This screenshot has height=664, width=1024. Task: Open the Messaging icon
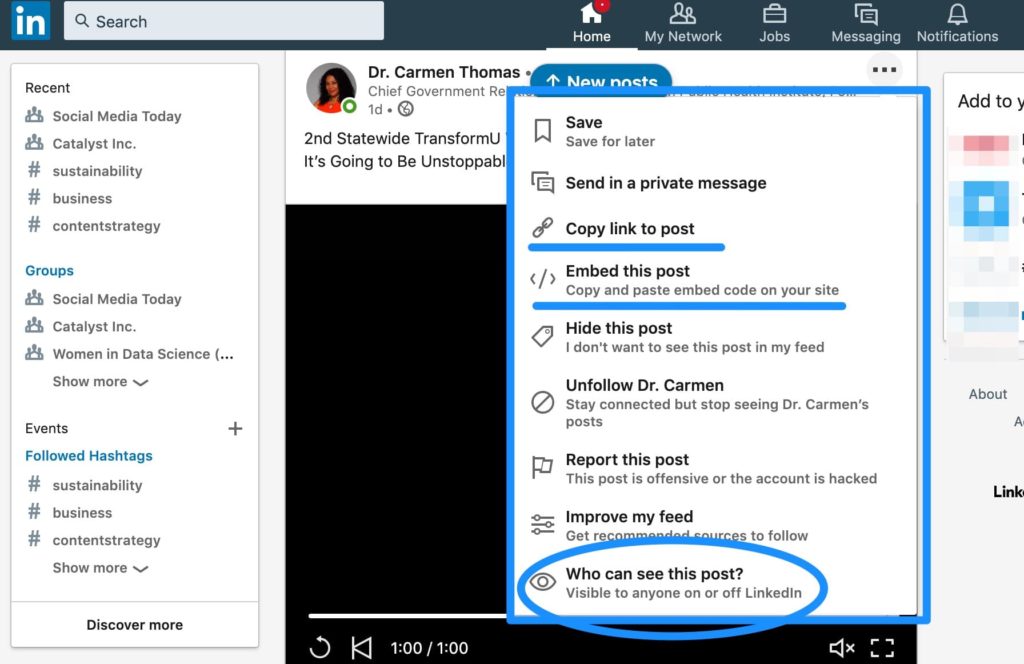pos(866,15)
